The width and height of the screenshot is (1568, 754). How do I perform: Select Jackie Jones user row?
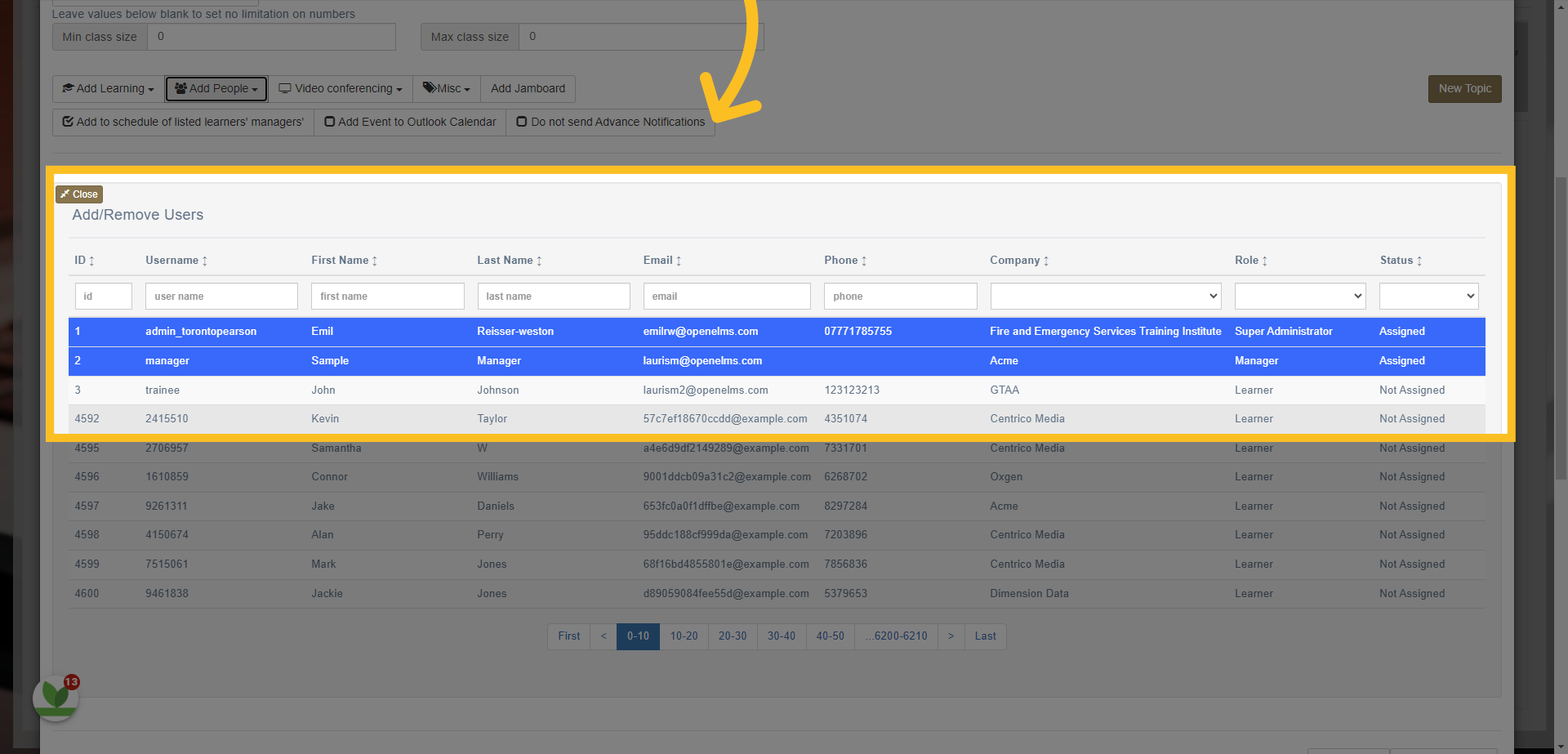tap(777, 594)
